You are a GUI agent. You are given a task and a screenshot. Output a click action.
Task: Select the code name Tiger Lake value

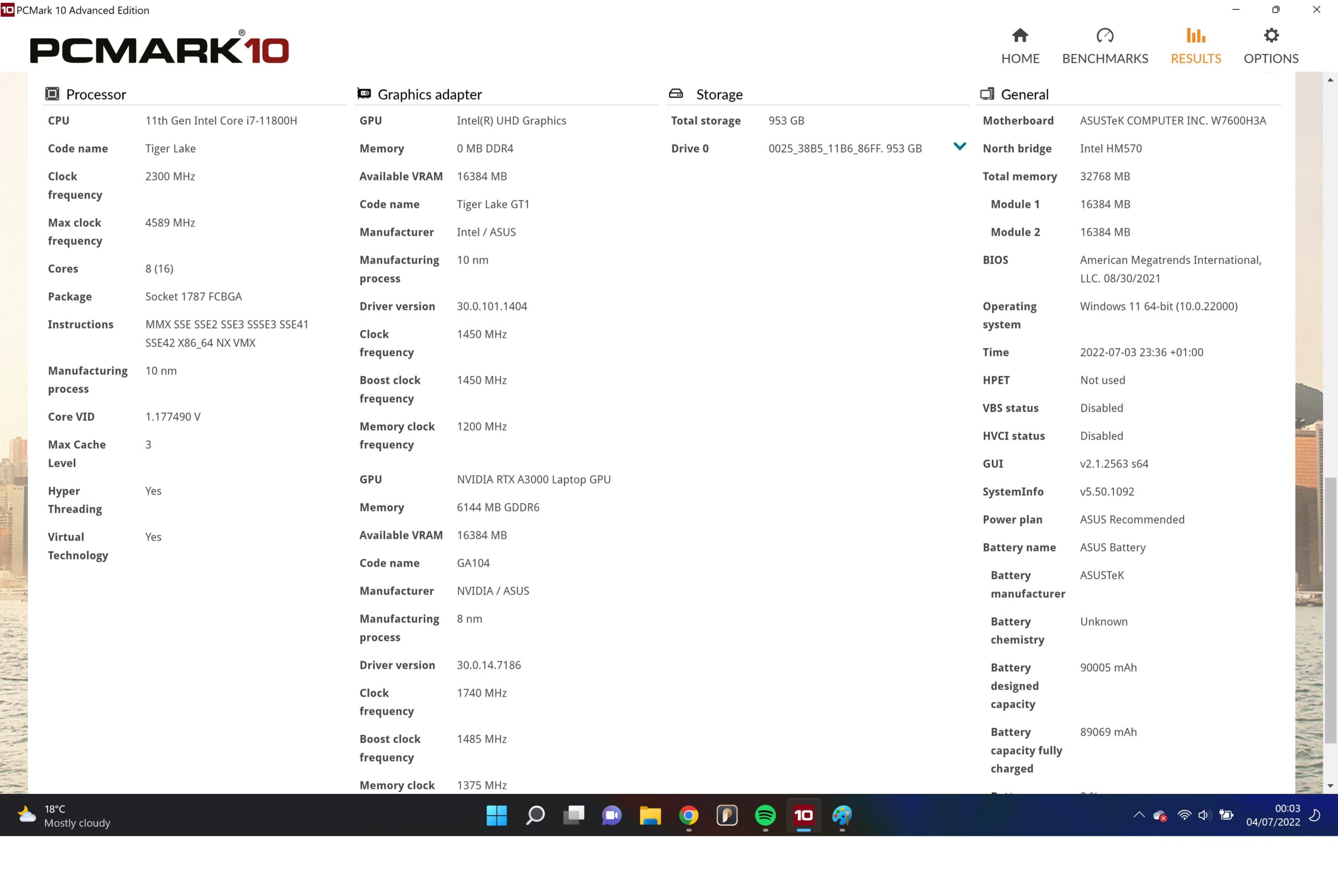pyautogui.click(x=170, y=148)
